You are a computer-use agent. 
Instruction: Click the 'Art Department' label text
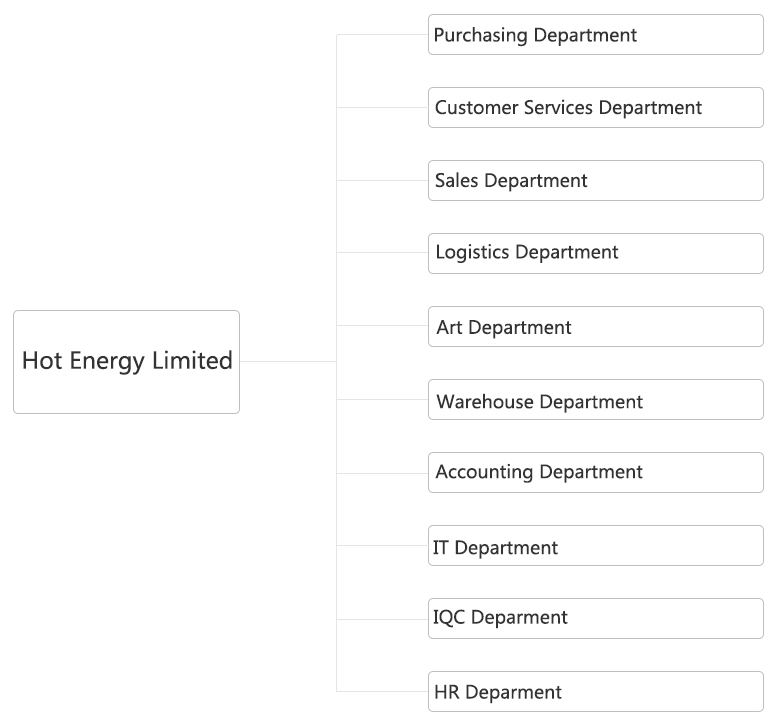(x=504, y=328)
